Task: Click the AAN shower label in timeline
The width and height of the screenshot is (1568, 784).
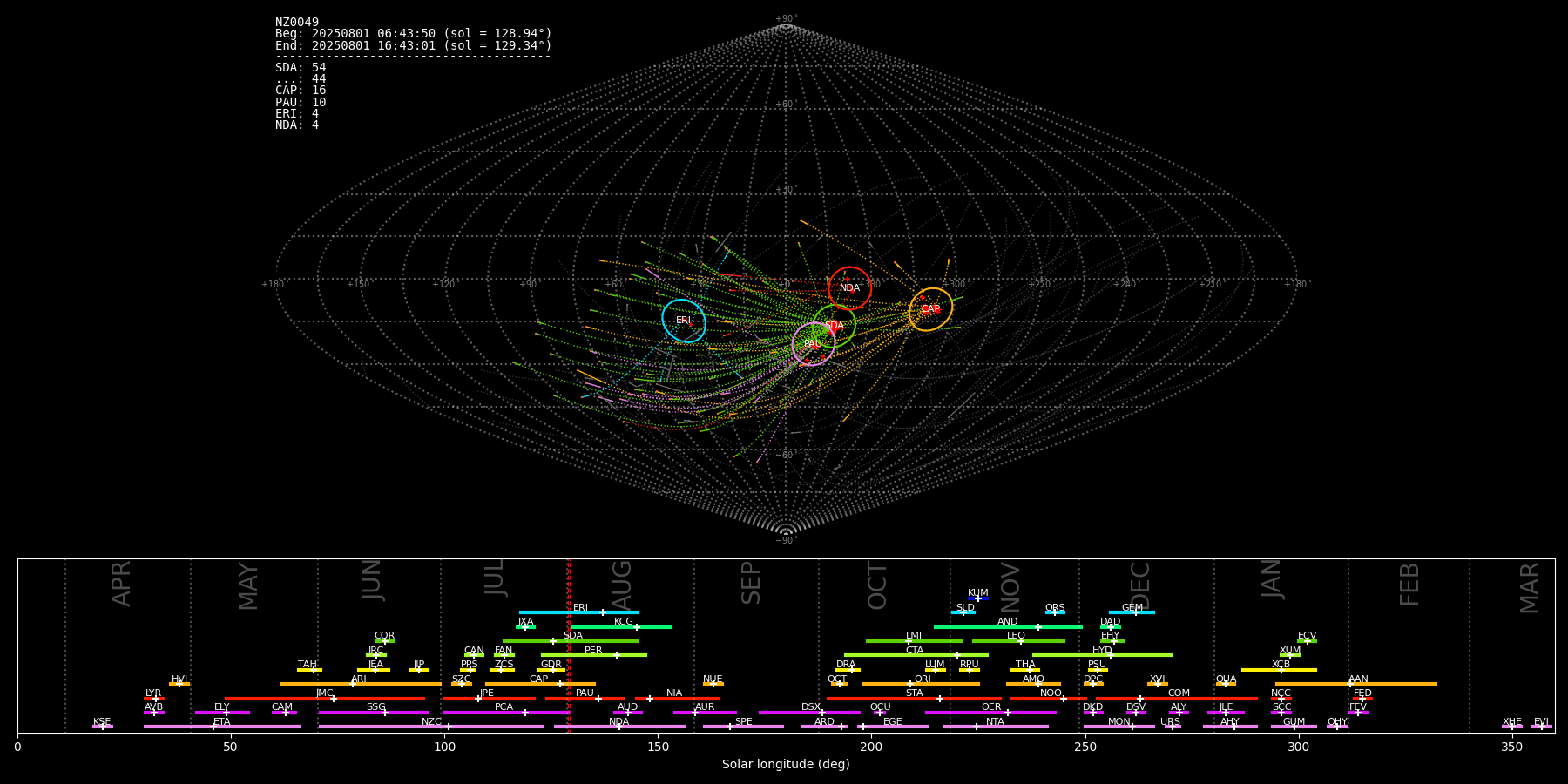Action: tap(1359, 679)
